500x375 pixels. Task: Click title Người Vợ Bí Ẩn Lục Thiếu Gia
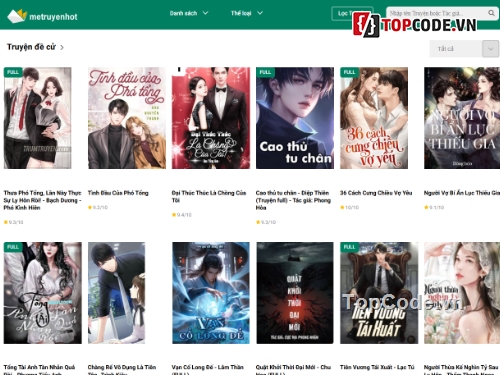click(462, 193)
